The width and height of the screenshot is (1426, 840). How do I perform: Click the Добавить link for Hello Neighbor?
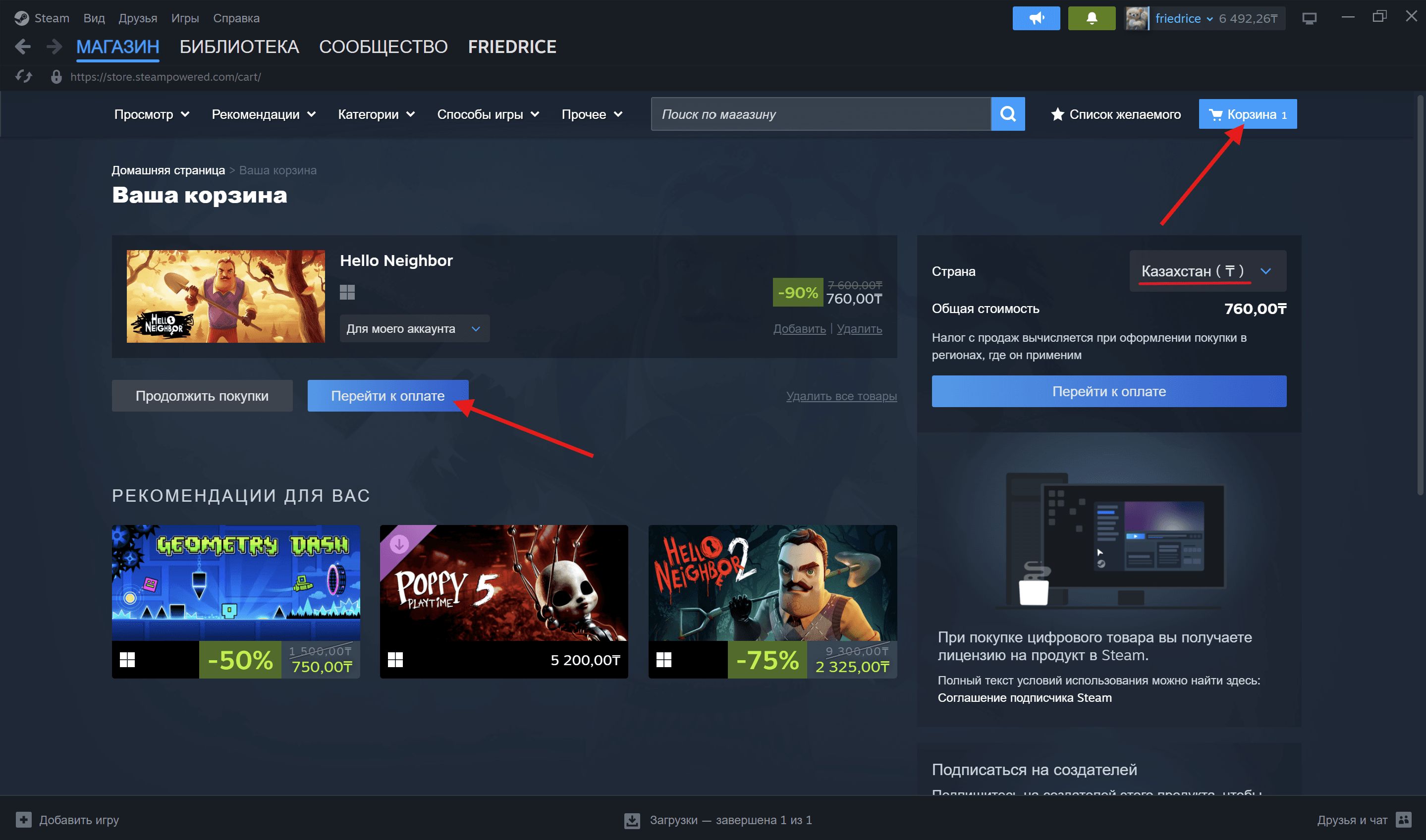pyautogui.click(x=799, y=328)
